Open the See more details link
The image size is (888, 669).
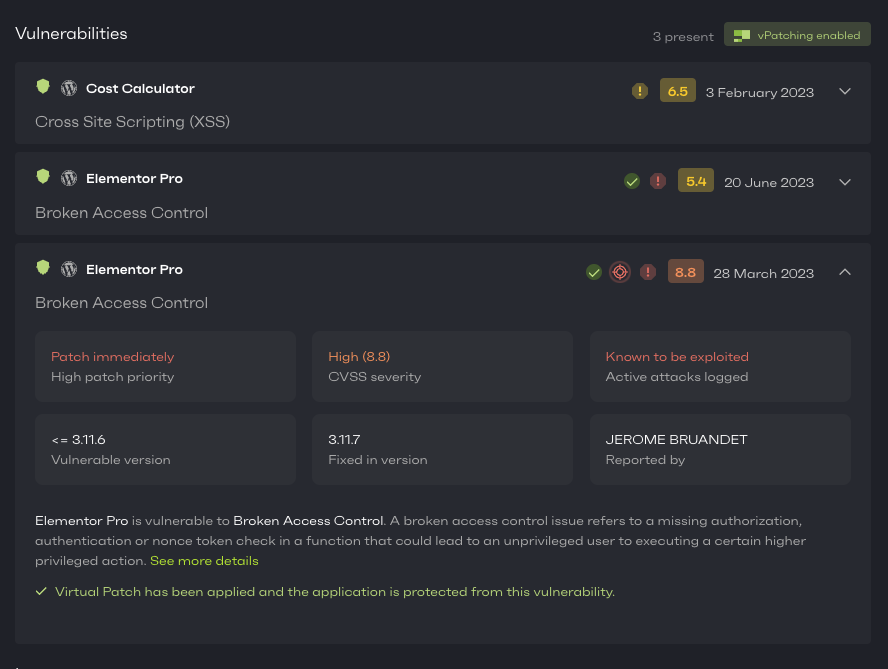[x=204, y=561]
